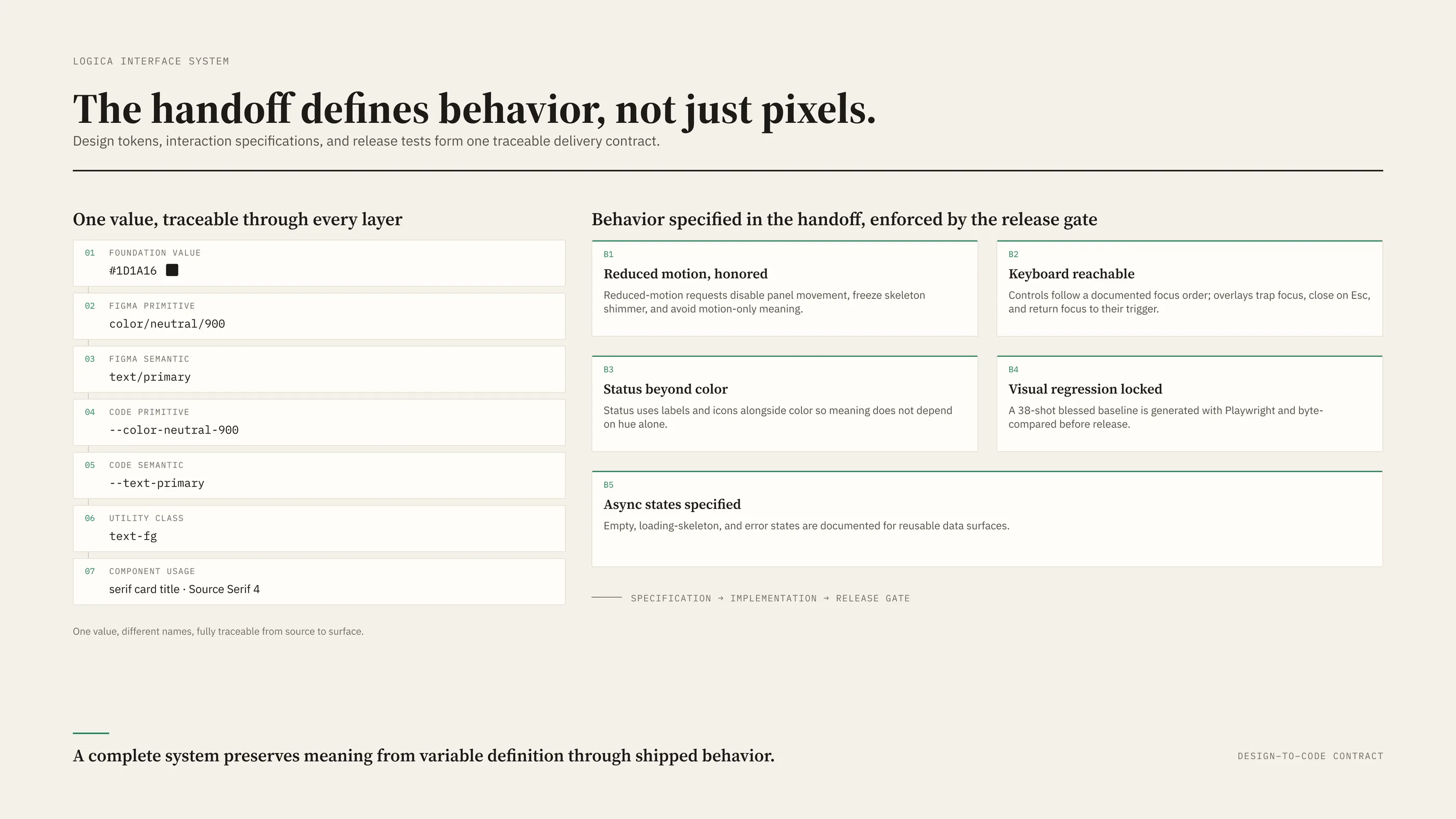Click the Logica Interface System label
The width and height of the screenshot is (1456, 819).
click(151, 61)
